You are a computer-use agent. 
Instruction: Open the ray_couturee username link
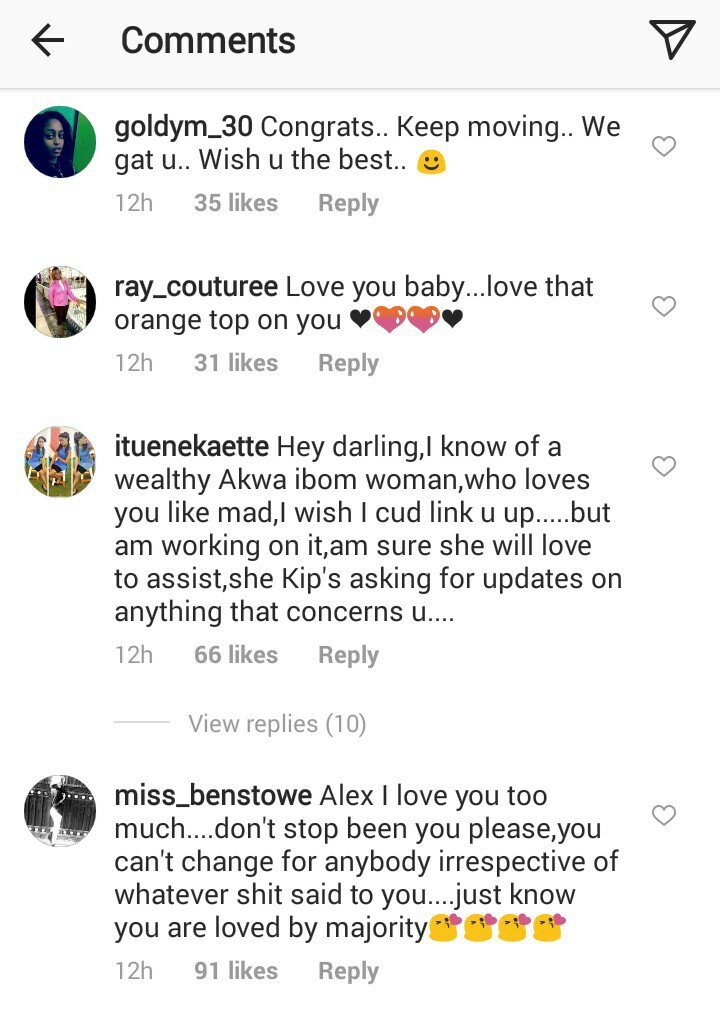[197, 287]
